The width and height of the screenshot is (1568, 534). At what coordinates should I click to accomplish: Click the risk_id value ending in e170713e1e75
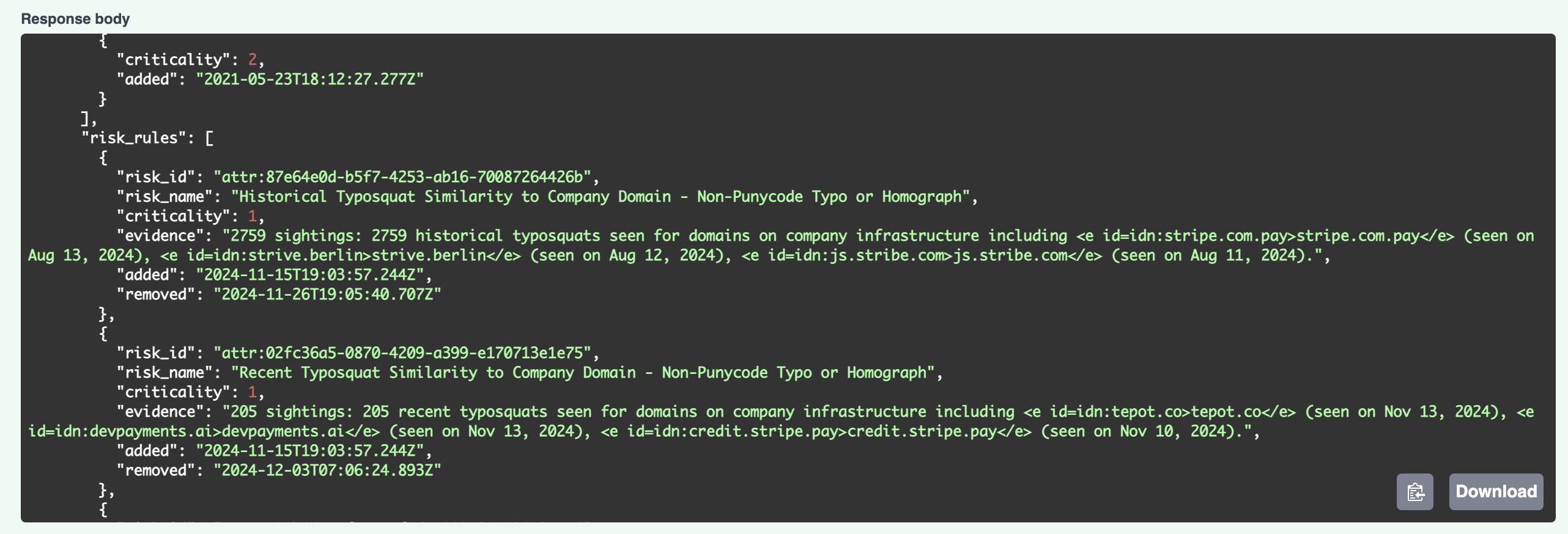402,353
